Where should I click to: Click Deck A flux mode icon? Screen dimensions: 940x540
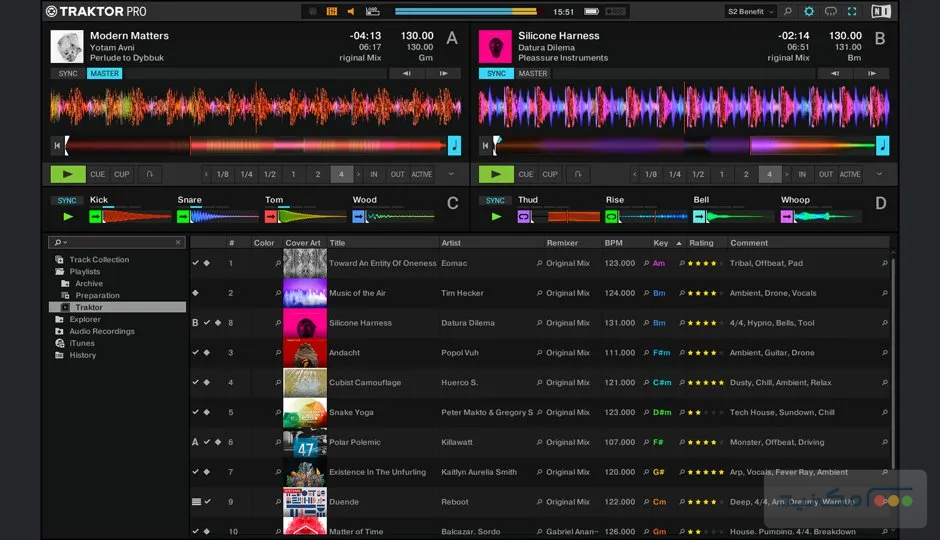(150, 174)
